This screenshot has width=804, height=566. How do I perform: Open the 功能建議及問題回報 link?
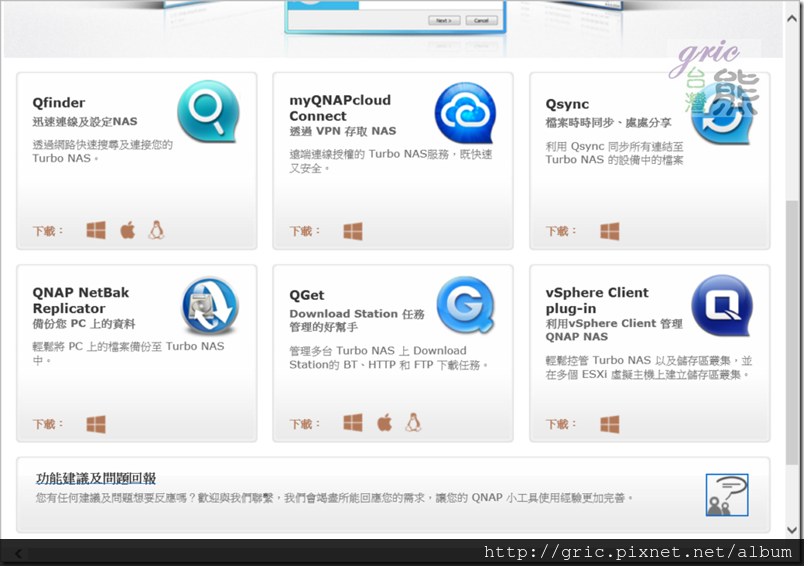[x=96, y=478]
